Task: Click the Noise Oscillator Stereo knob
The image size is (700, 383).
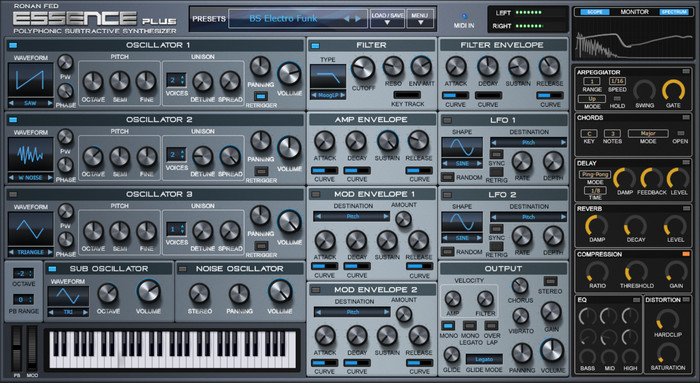Action: click(199, 294)
